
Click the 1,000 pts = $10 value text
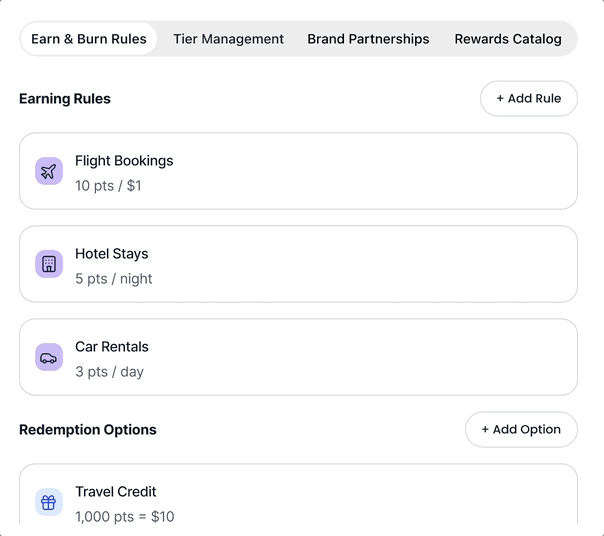click(125, 517)
